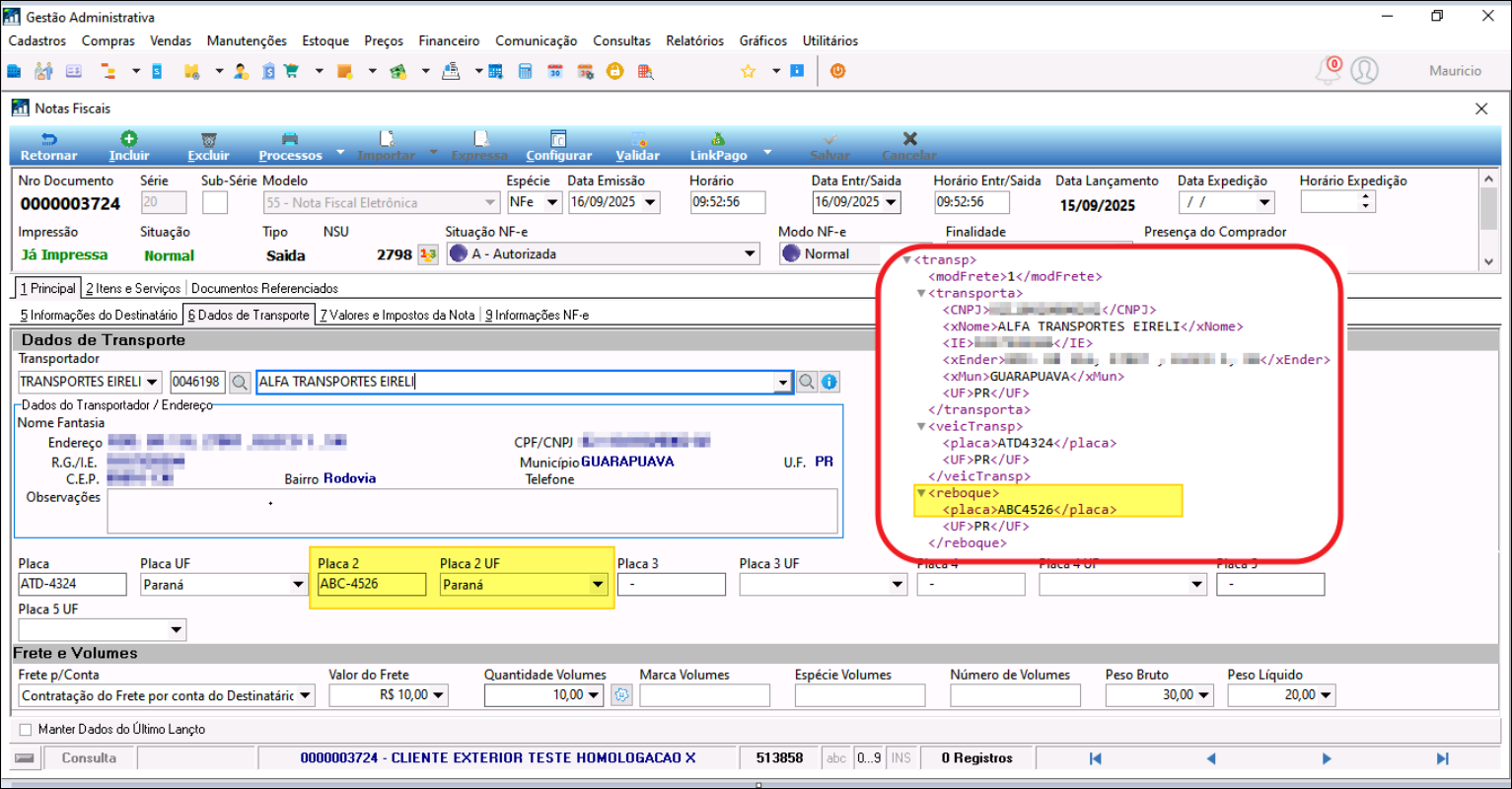Open the Estoque menu
The height and width of the screenshot is (789, 1512).
[325, 41]
